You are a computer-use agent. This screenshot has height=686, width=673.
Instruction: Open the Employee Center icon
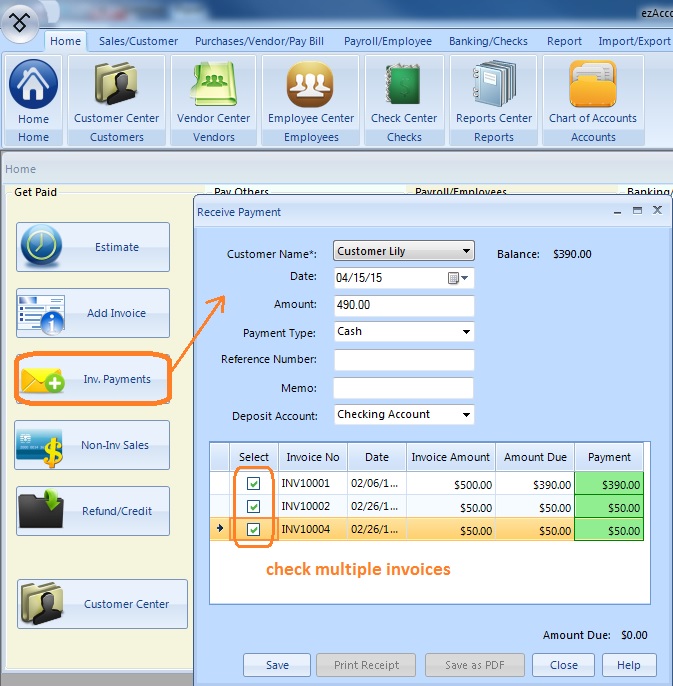(310, 87)
